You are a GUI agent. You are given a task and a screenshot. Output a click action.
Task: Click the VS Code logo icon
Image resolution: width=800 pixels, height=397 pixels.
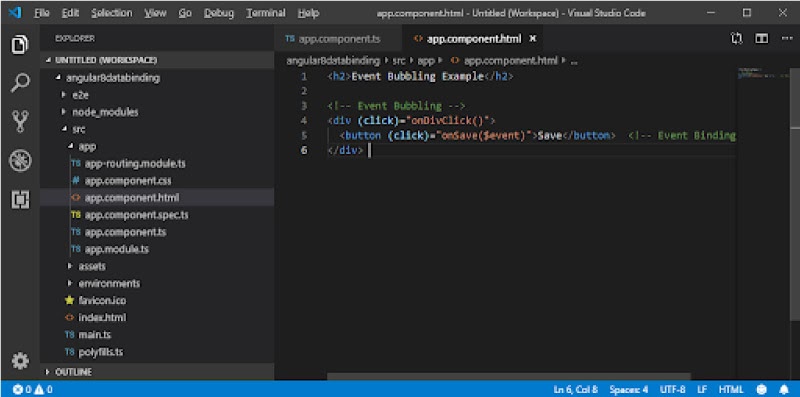click(x=15, y=13)
